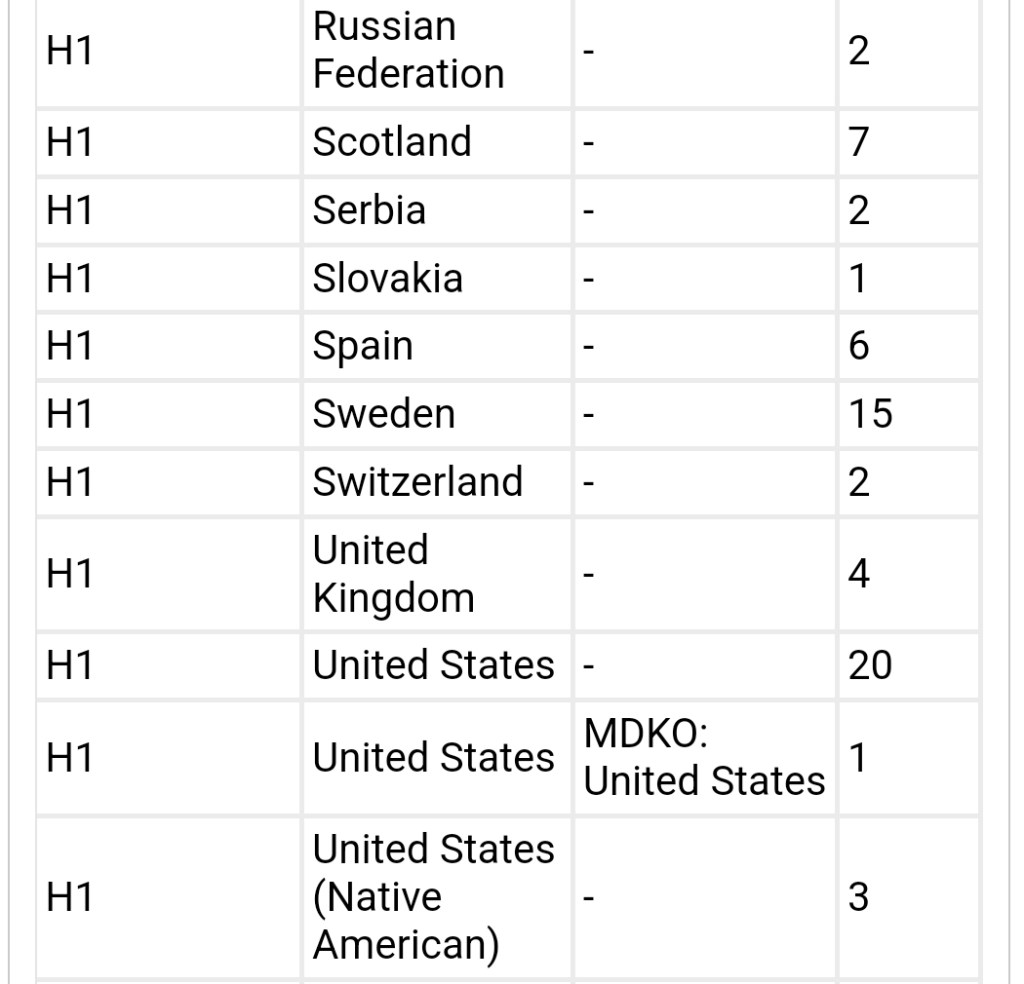The image size is (1024, 984).
Task: Click the Switzerland country cell
Action: tap(417, 482)
